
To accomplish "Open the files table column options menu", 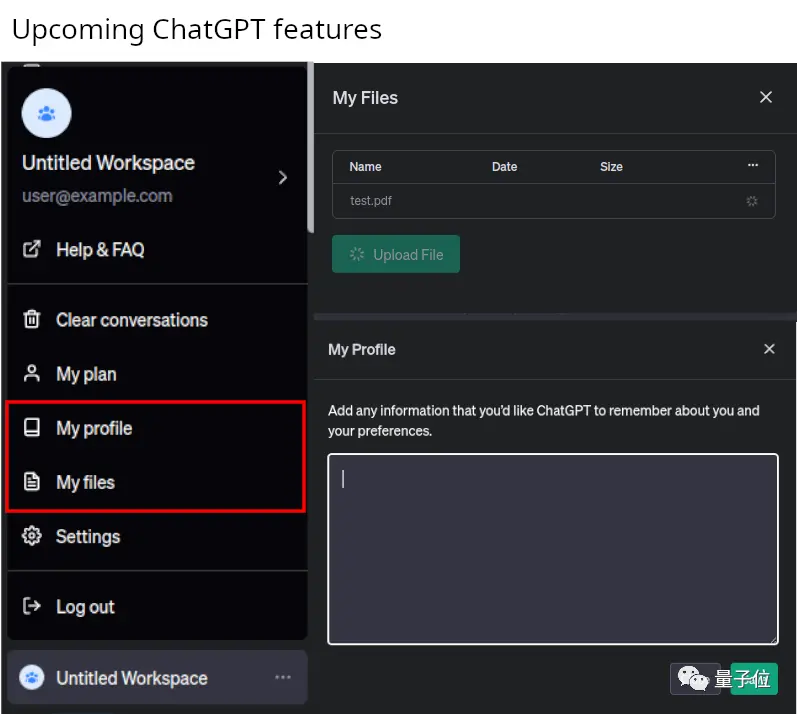I will pyautogui.click(x=753, y=166).
